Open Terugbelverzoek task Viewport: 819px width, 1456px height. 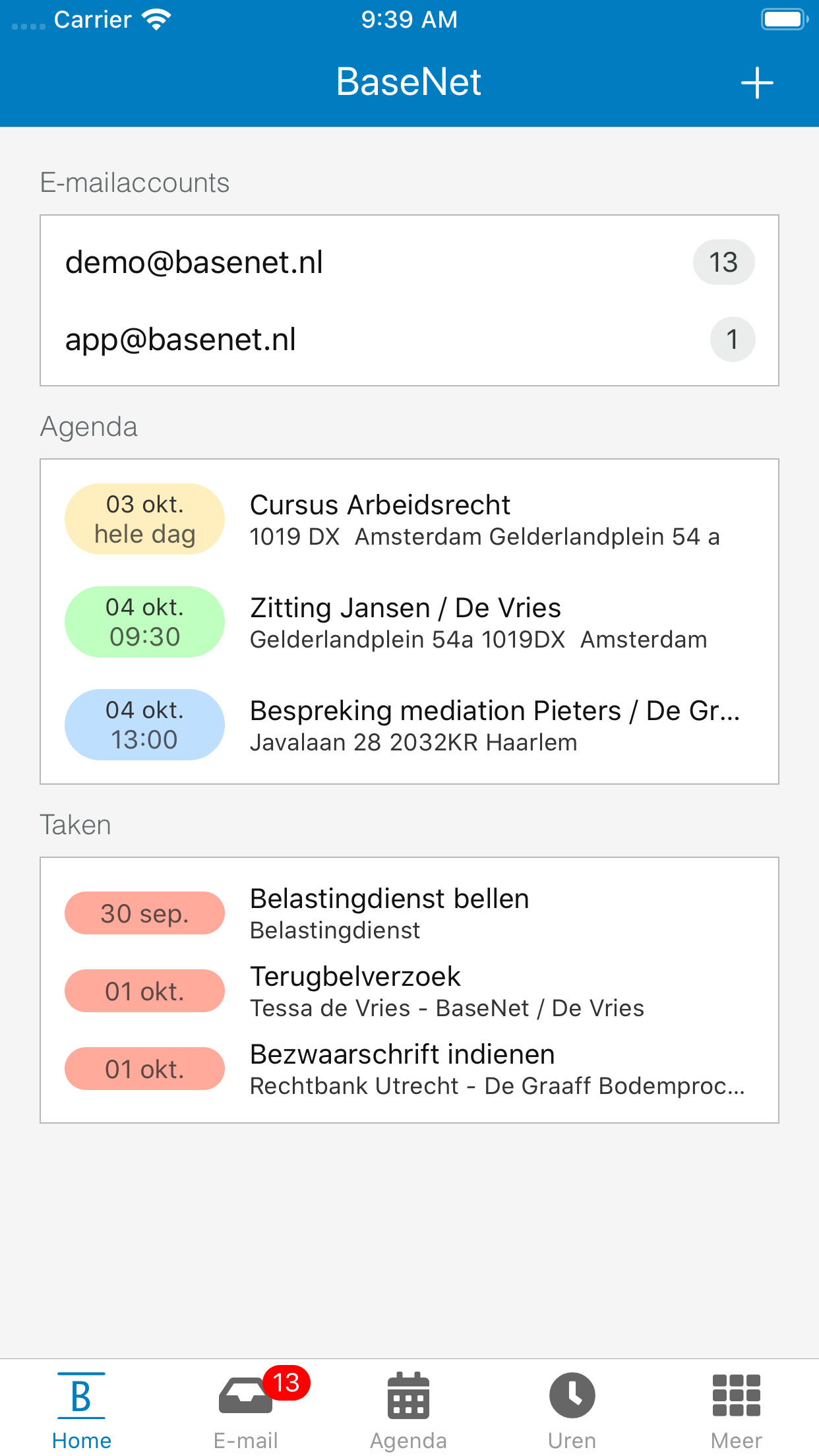coord(409,990)
